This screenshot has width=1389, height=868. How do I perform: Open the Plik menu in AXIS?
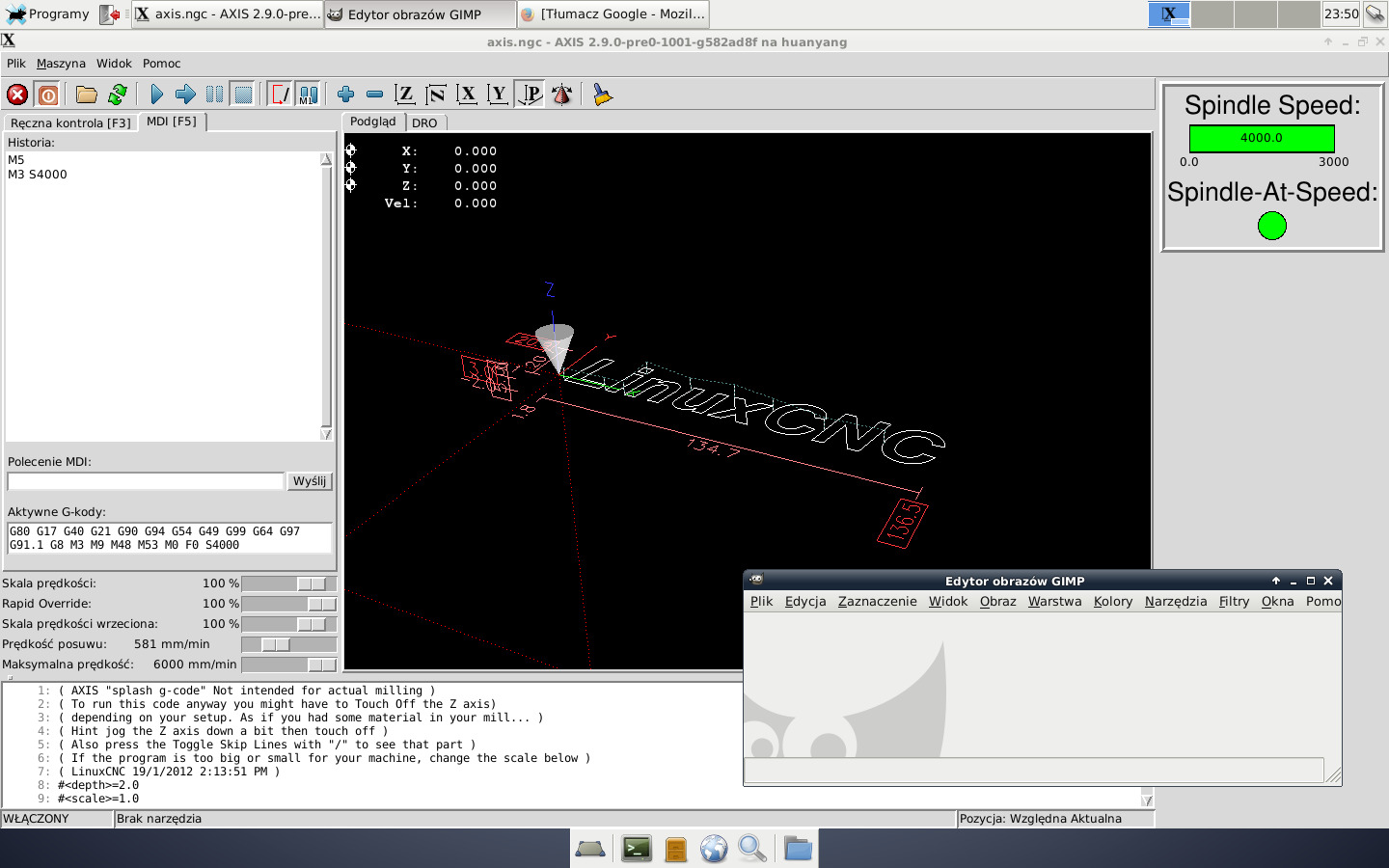[16, 64]
